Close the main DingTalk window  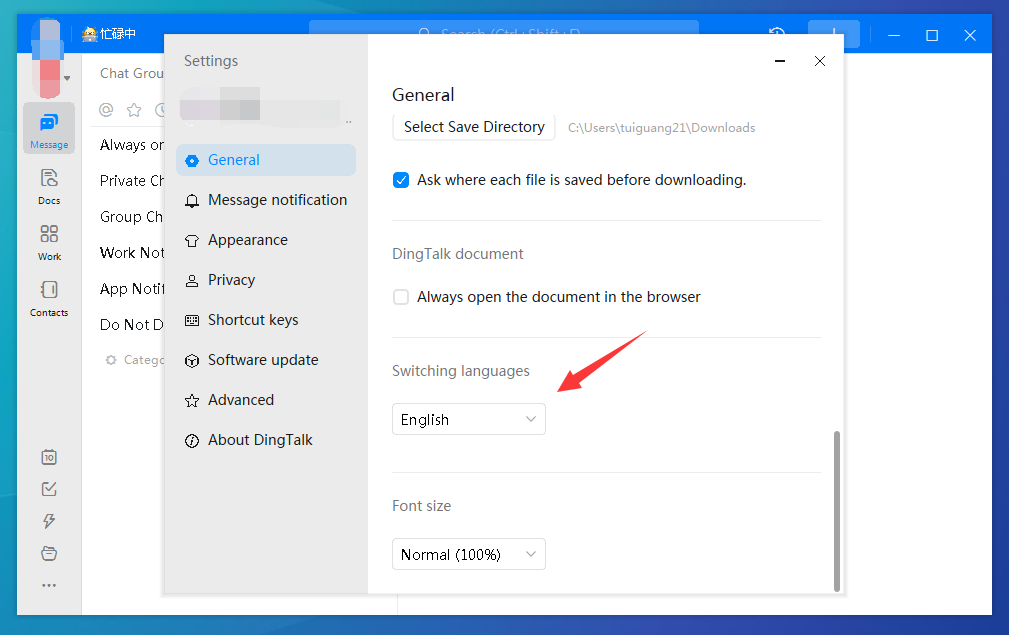click(x=970, y=35)
